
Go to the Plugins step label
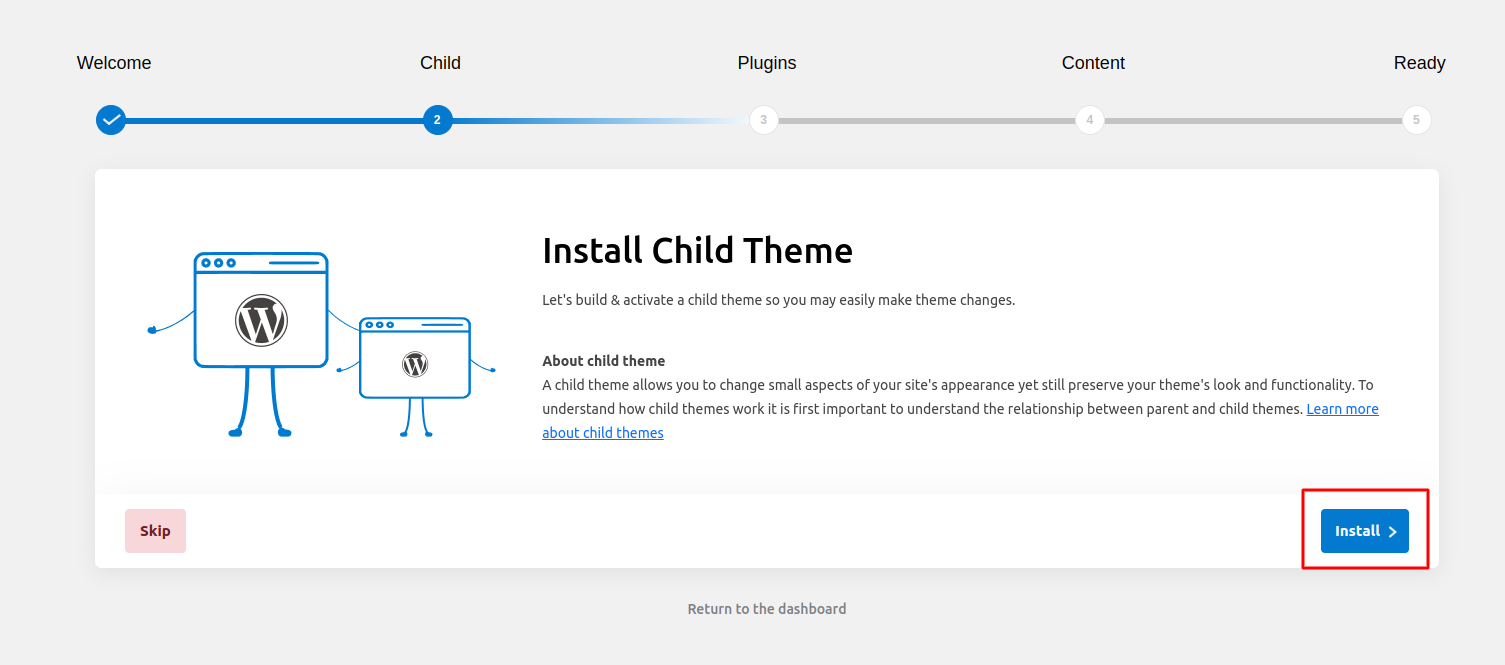coord(767,63)
